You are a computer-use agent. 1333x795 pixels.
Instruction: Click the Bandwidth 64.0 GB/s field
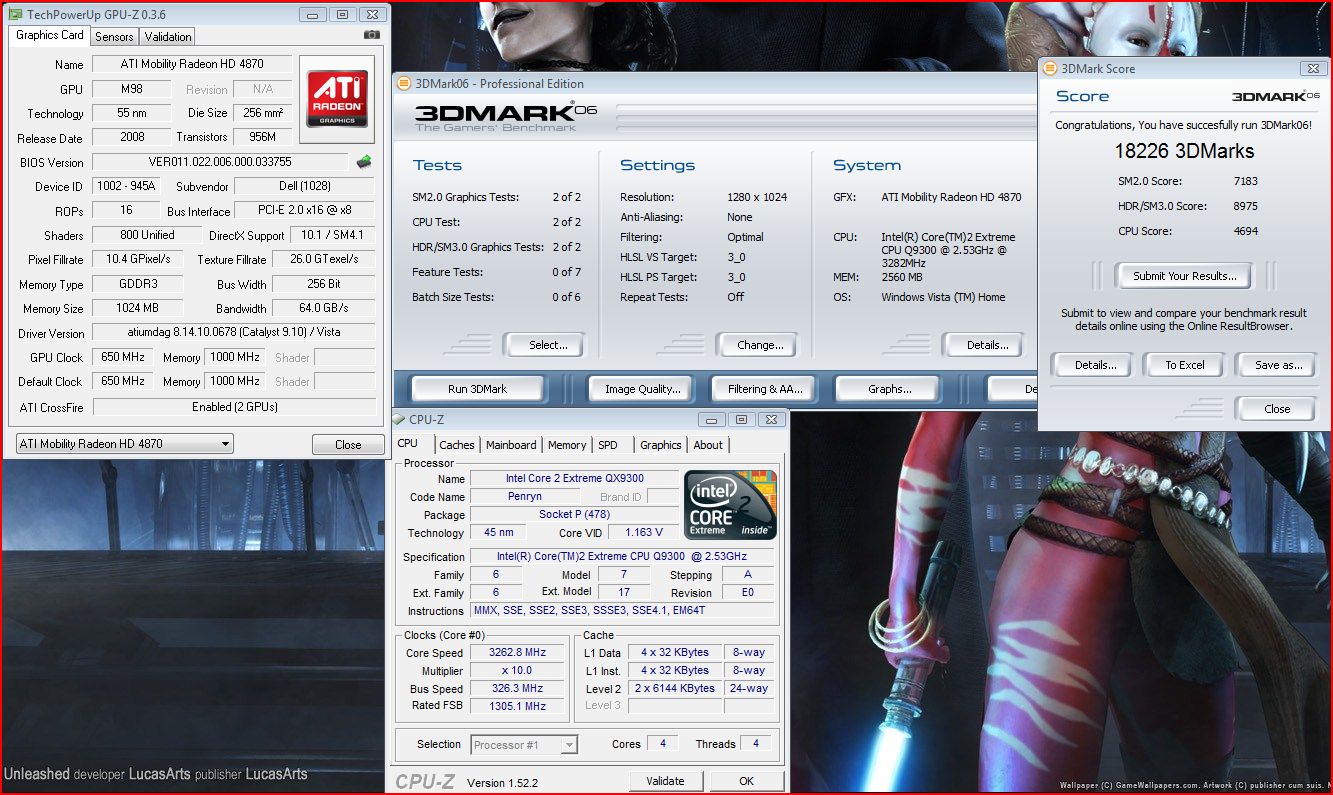(323, 309)
